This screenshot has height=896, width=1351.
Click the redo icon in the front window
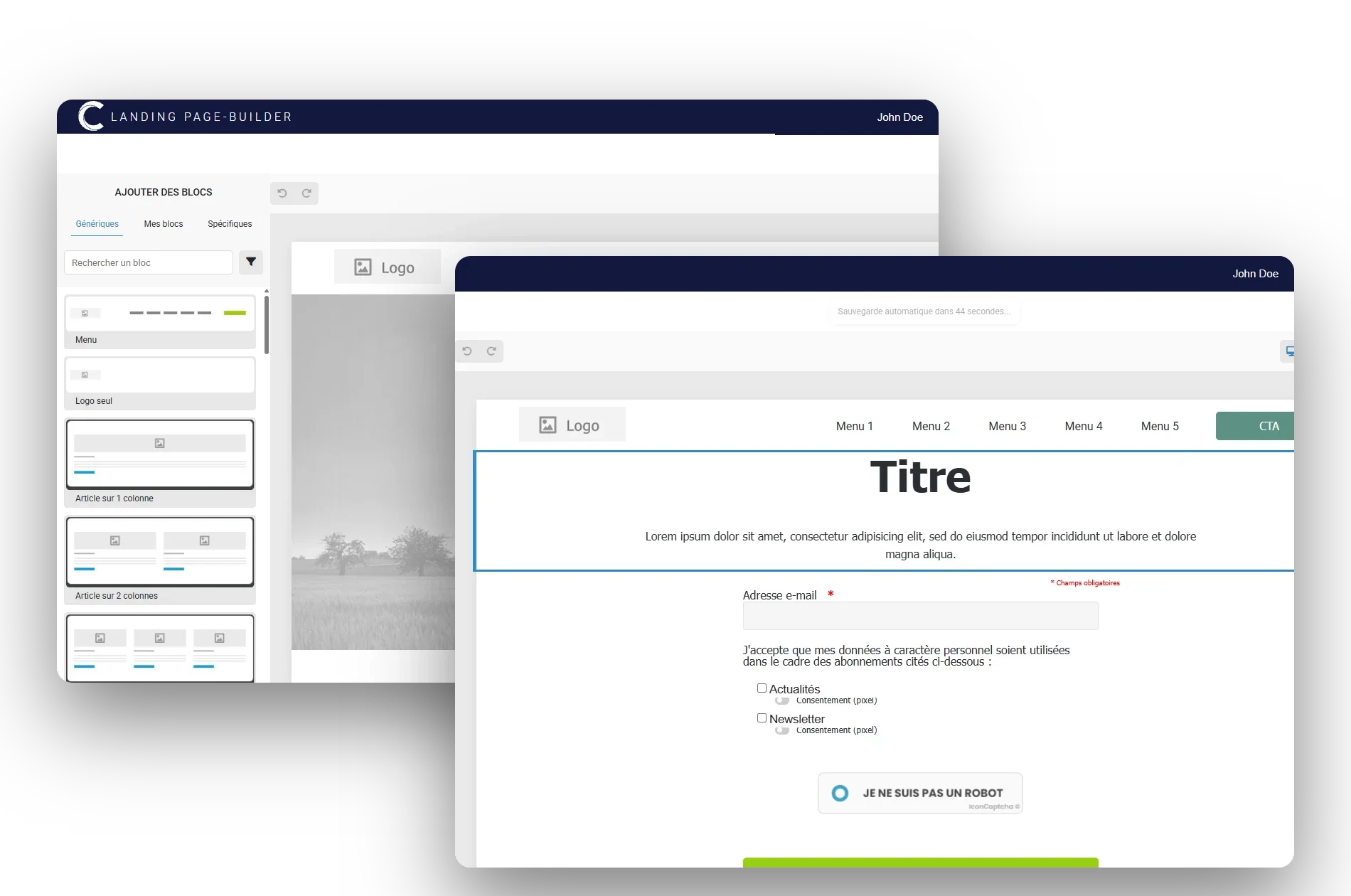pos(491,351)
